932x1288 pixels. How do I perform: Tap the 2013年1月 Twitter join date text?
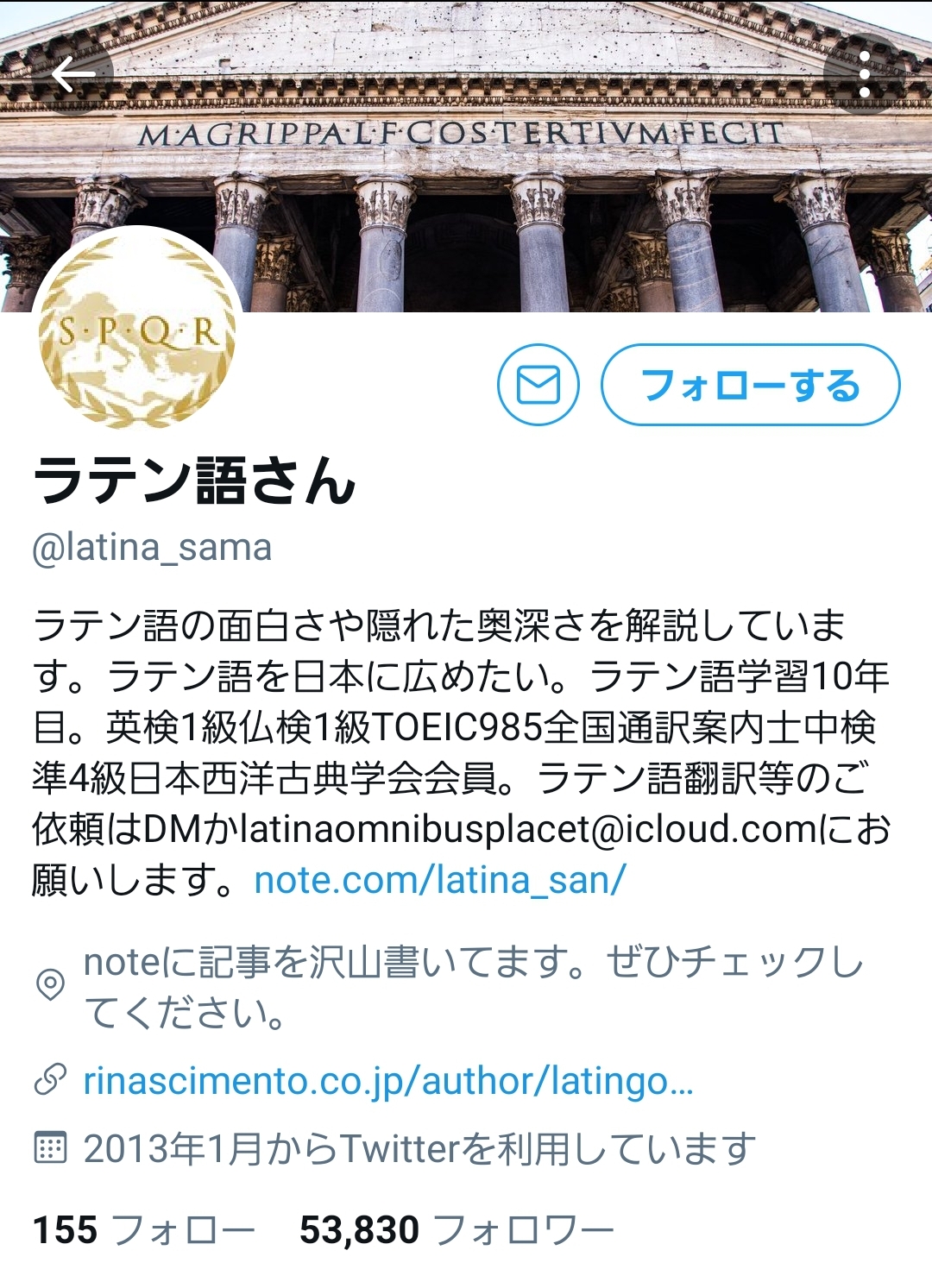pyautogui.click(x=419, y=1148)
